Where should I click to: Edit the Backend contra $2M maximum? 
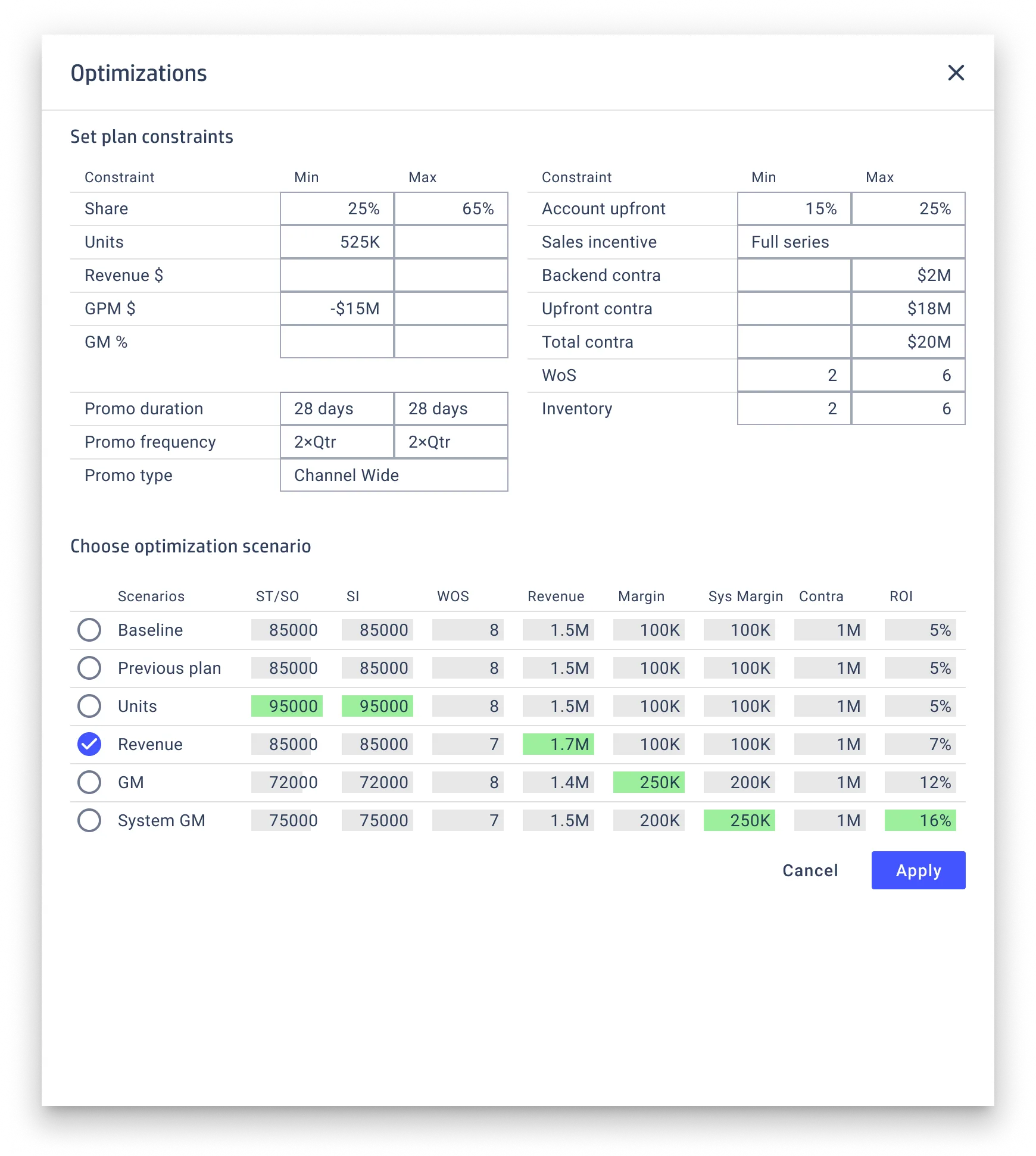click(x=908, y=275)
